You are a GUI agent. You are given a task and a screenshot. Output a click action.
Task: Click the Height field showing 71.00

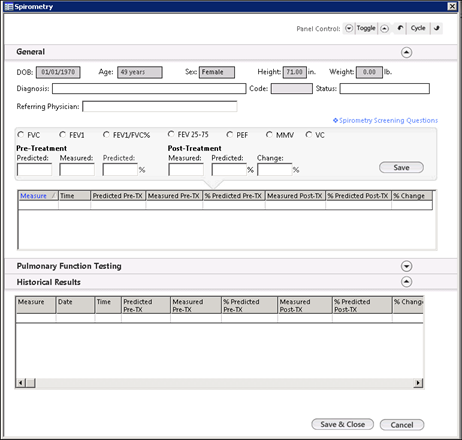click(x=295, y=72)
